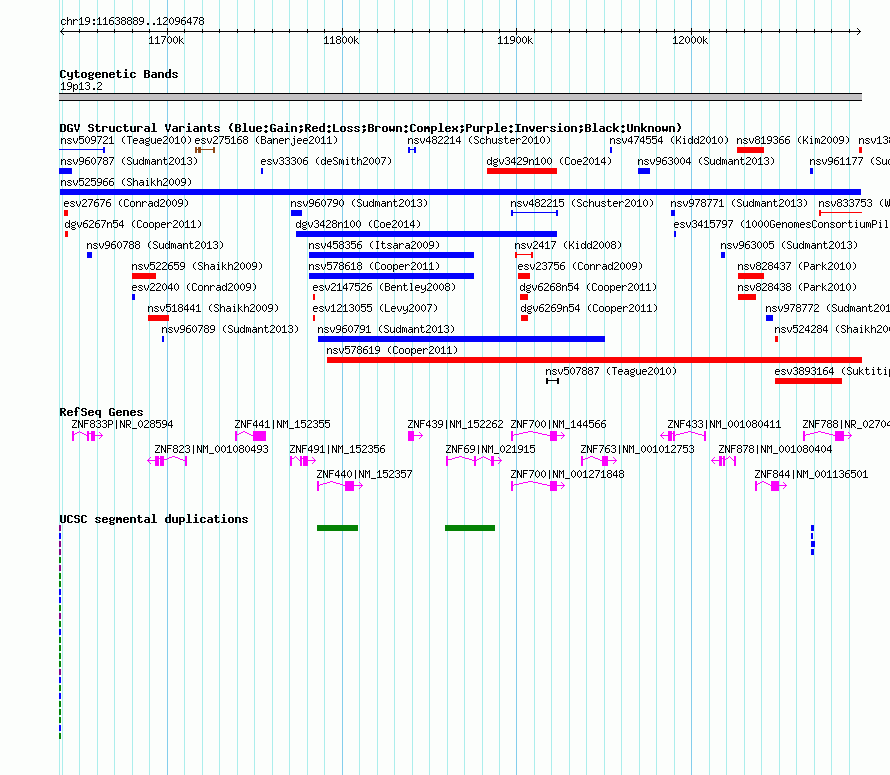This screenshot has height=775, width=890.
Task: Open dgv3429n100 (Coe2014) variant label
Action: pos(549,161)
